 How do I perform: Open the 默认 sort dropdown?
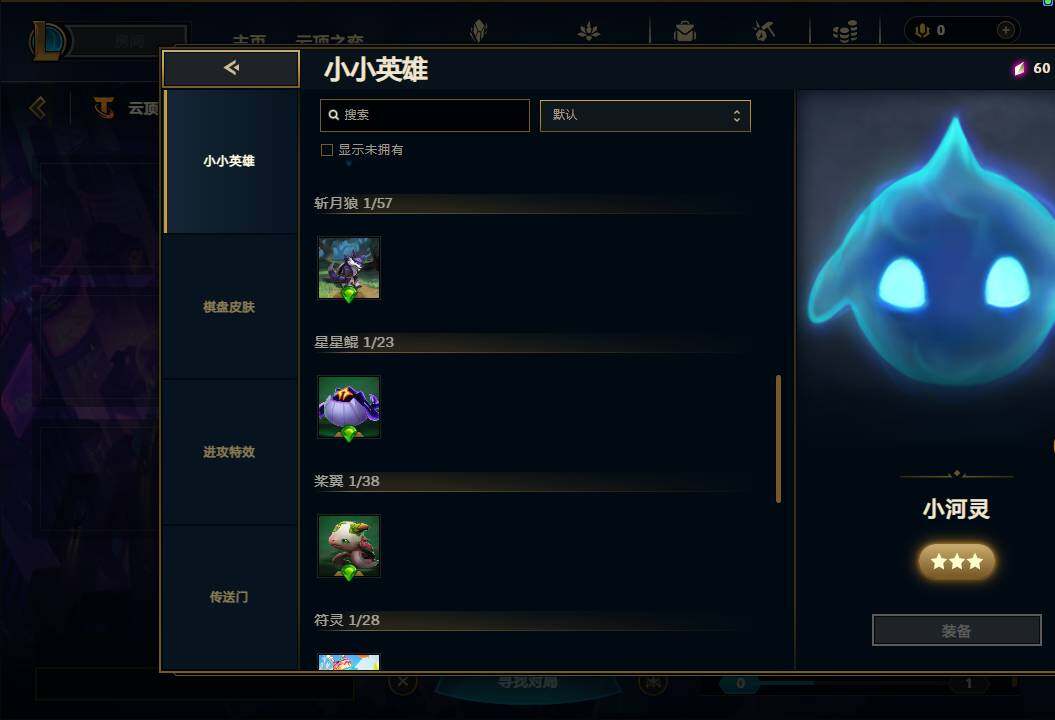[645, 116]
